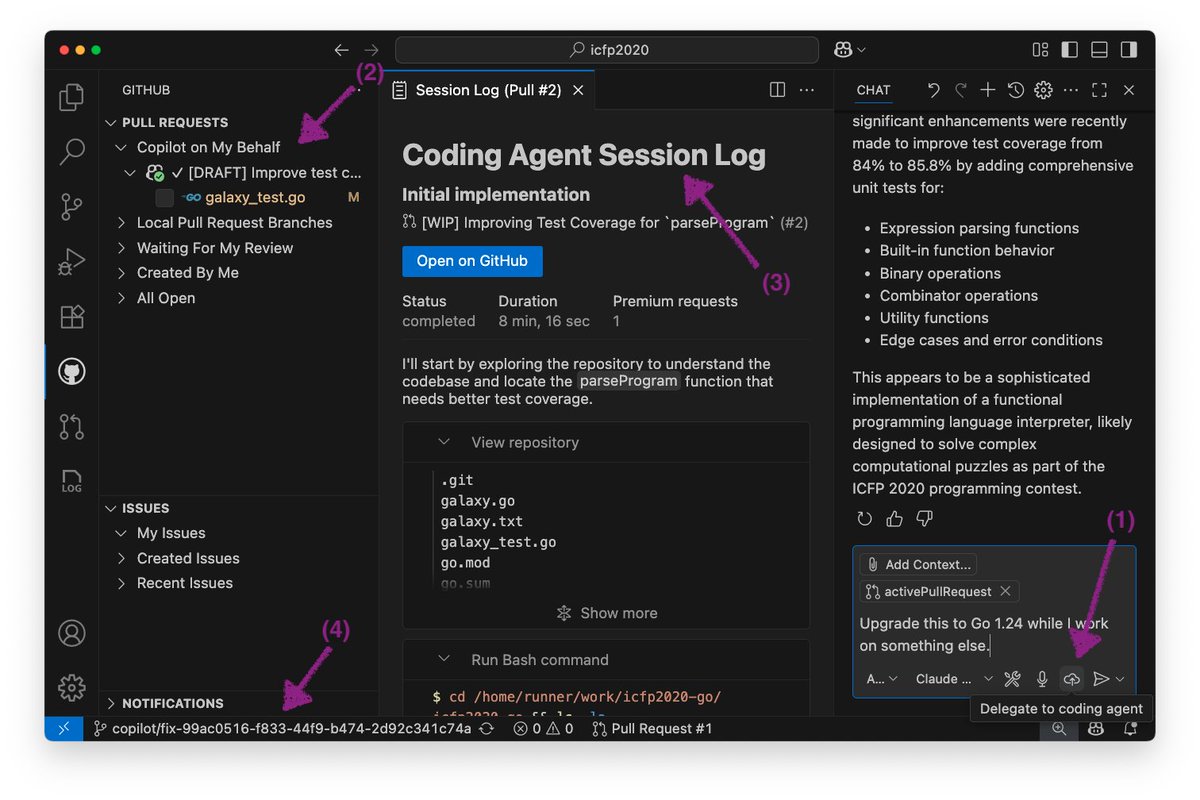Image resolution: width=1200 pixels, height=800 pixels.
Task: Open chat panel ellipsis menu
Action: pyautogui.click(x=1071, y=90)
